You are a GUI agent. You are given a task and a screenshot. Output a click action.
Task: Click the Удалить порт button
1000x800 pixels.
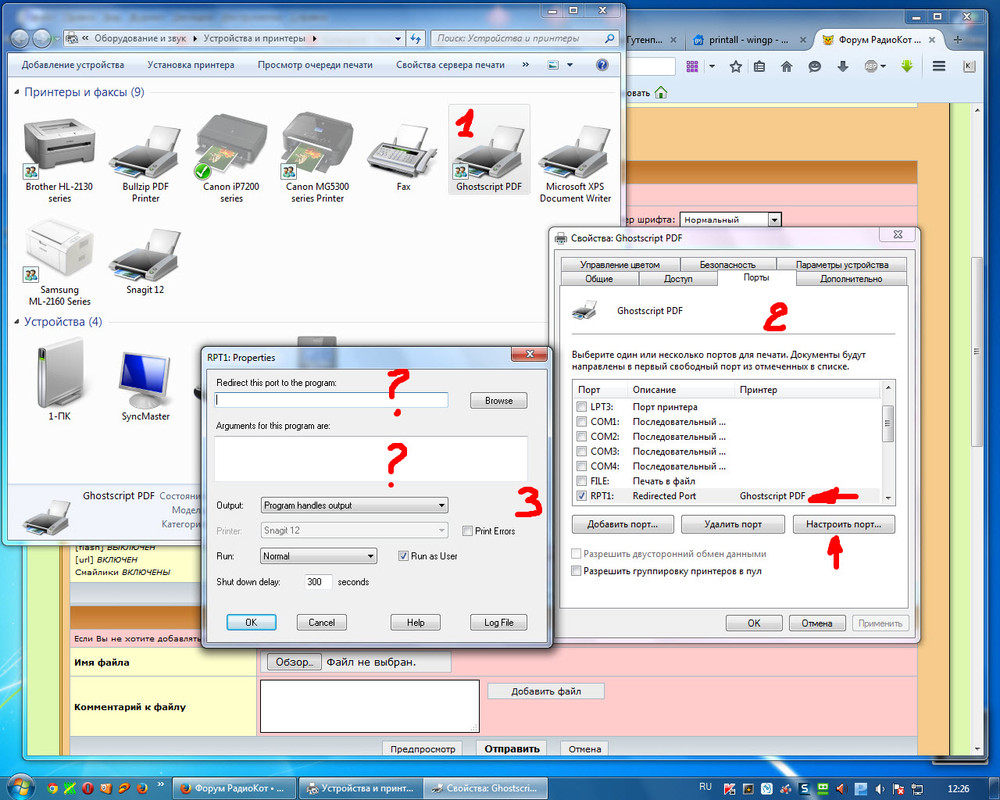tap(733, 524)
